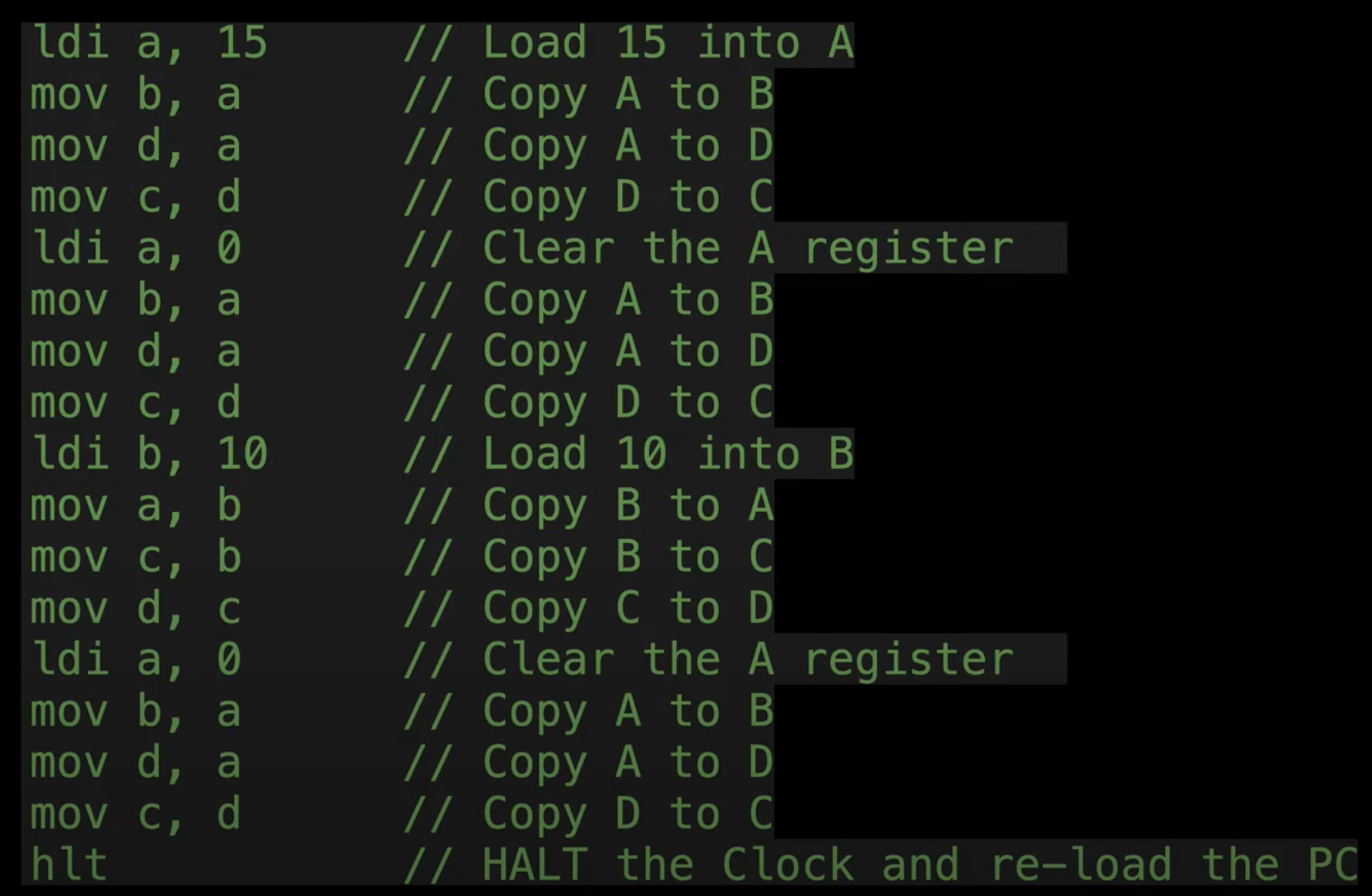
Task: Click the operand 15 in the ldi line
Action: tap(242, 42)
